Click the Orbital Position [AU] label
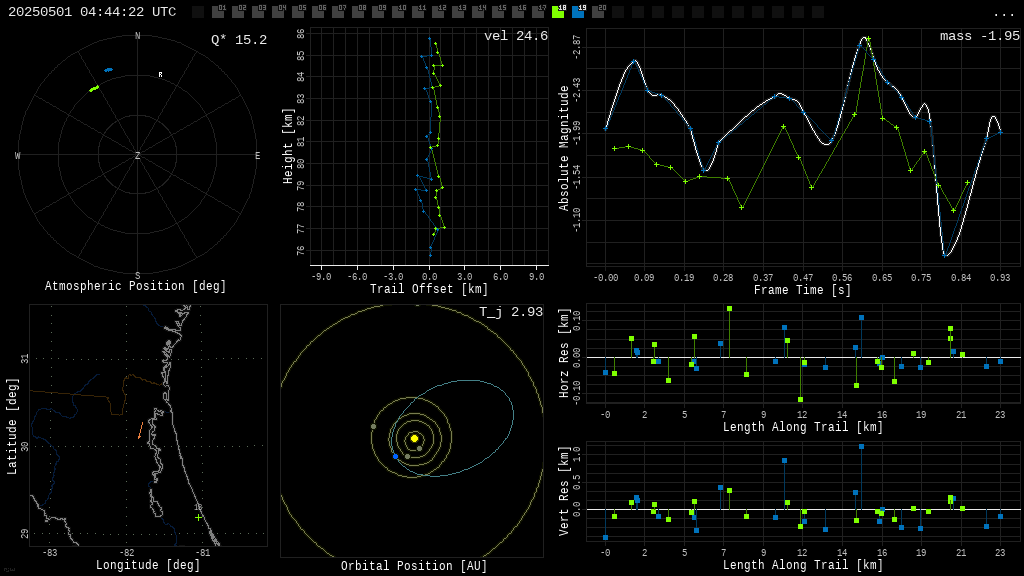The image size is (1024, 576). (x=414, y=566)
